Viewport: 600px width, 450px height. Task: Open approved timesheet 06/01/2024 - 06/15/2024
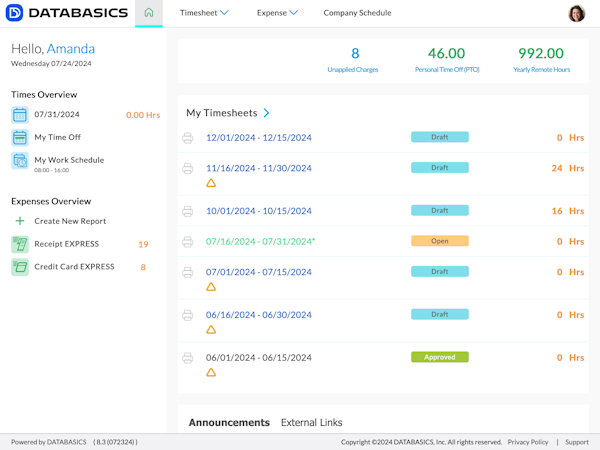(259, 358)
